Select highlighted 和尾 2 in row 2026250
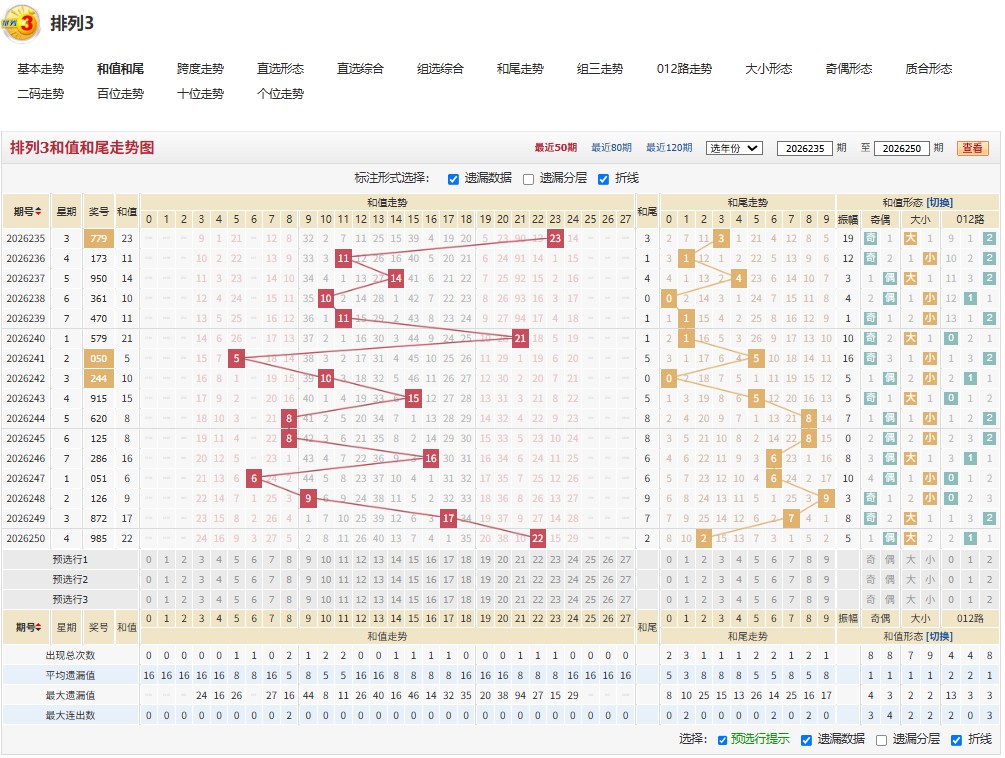This screenshot has height=758, width=1005. pos(704,538)
